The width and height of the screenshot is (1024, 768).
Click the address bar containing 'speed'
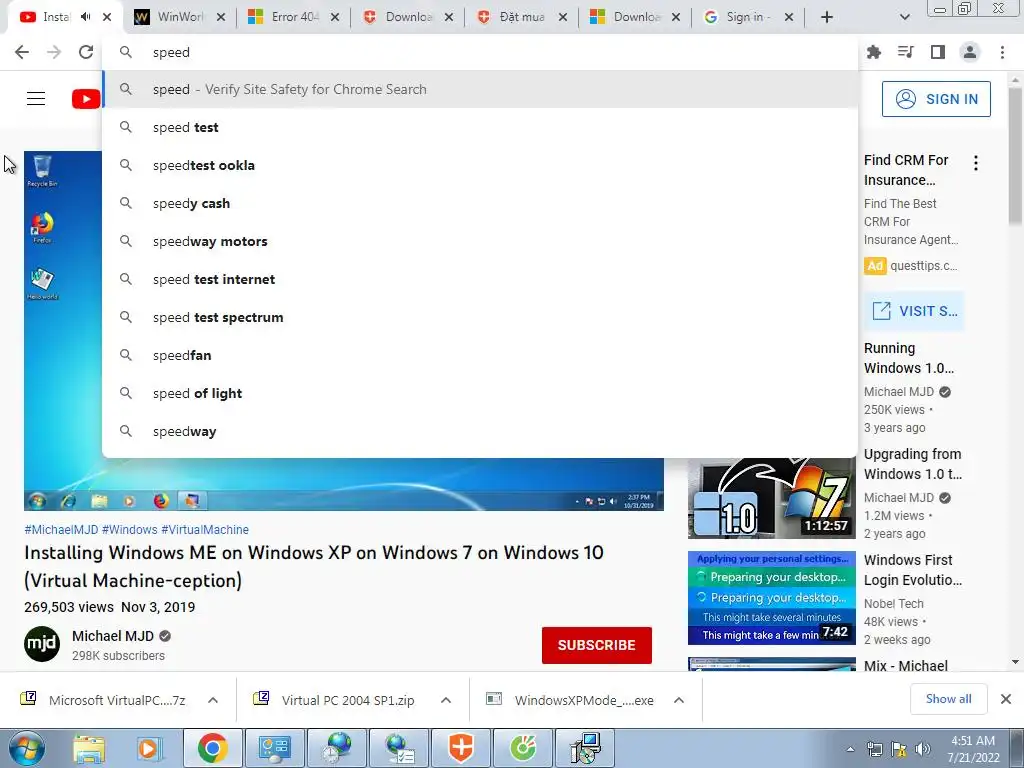(x=480, y=52)
